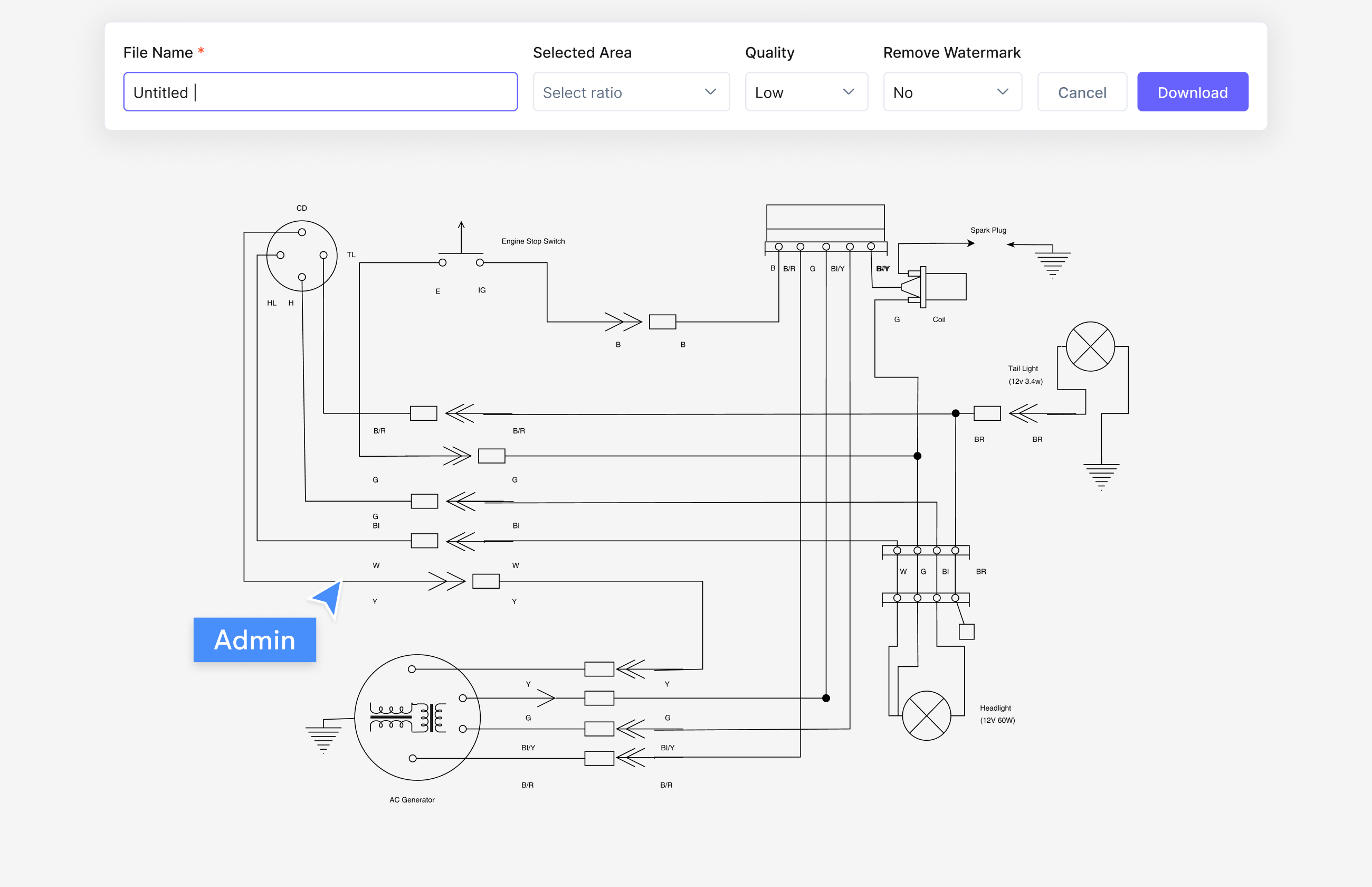Click the (12v 3.4w) text
Screen dimensions: 1372x887
tap(1025, 381)
